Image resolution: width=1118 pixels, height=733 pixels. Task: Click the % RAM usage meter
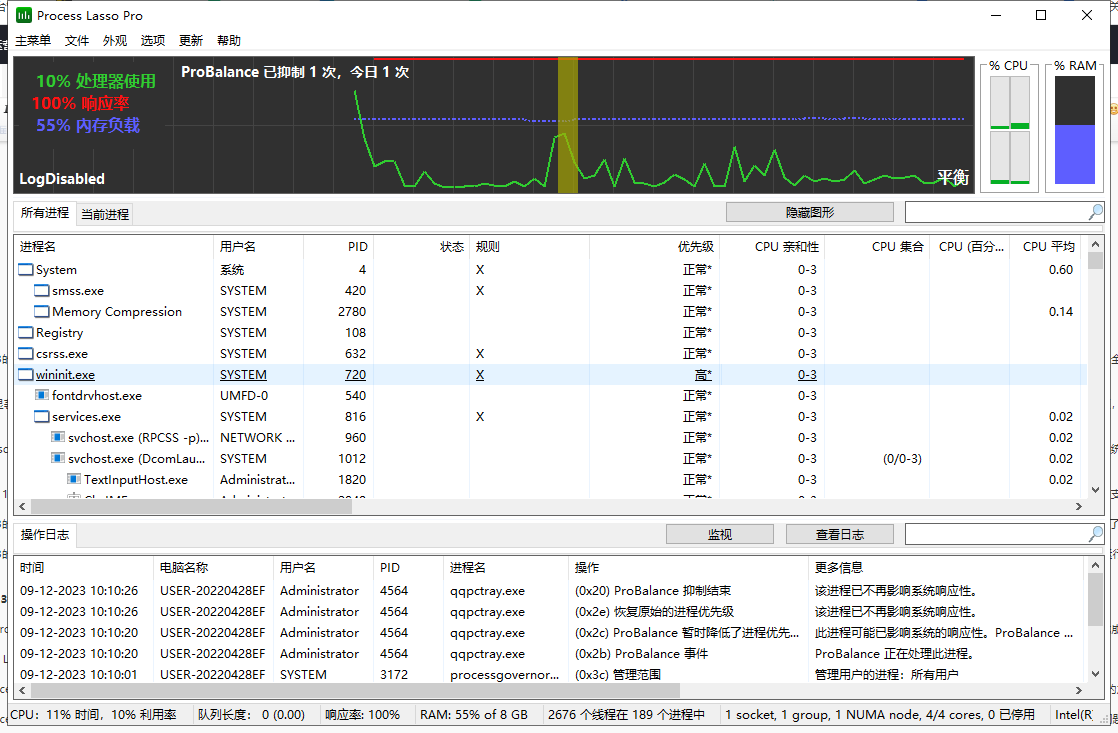1075,130
